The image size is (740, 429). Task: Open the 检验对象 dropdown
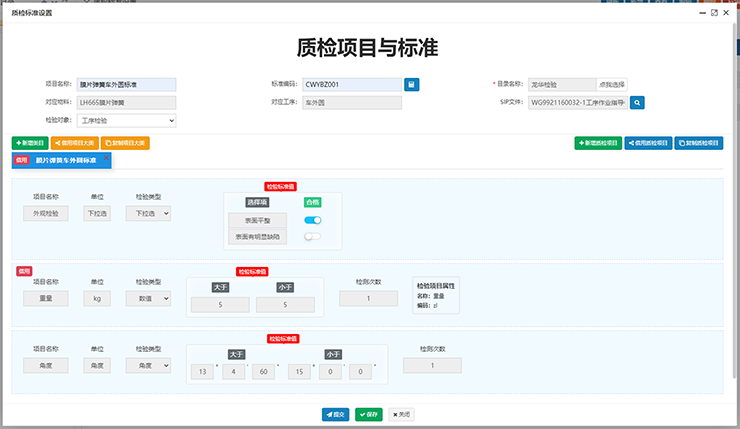[126, 120]
